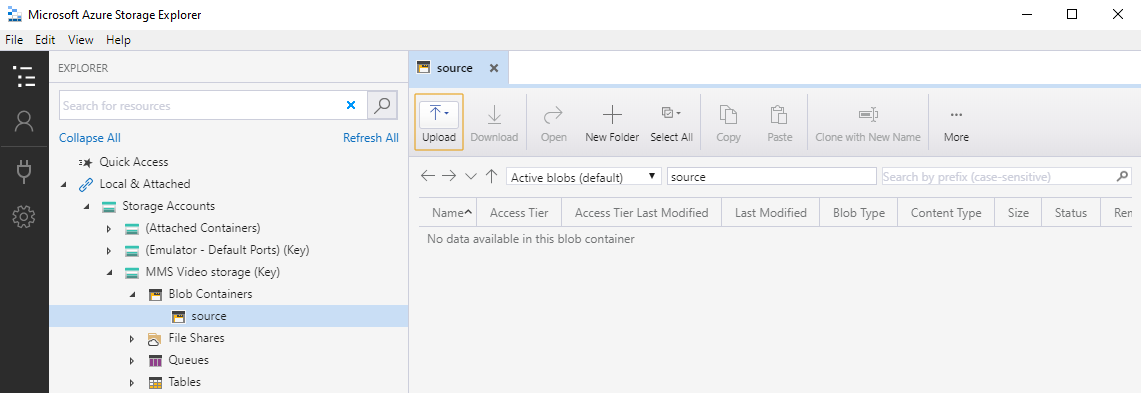
Task: Click the Upload toolbar button
Action: coord(439,122)
